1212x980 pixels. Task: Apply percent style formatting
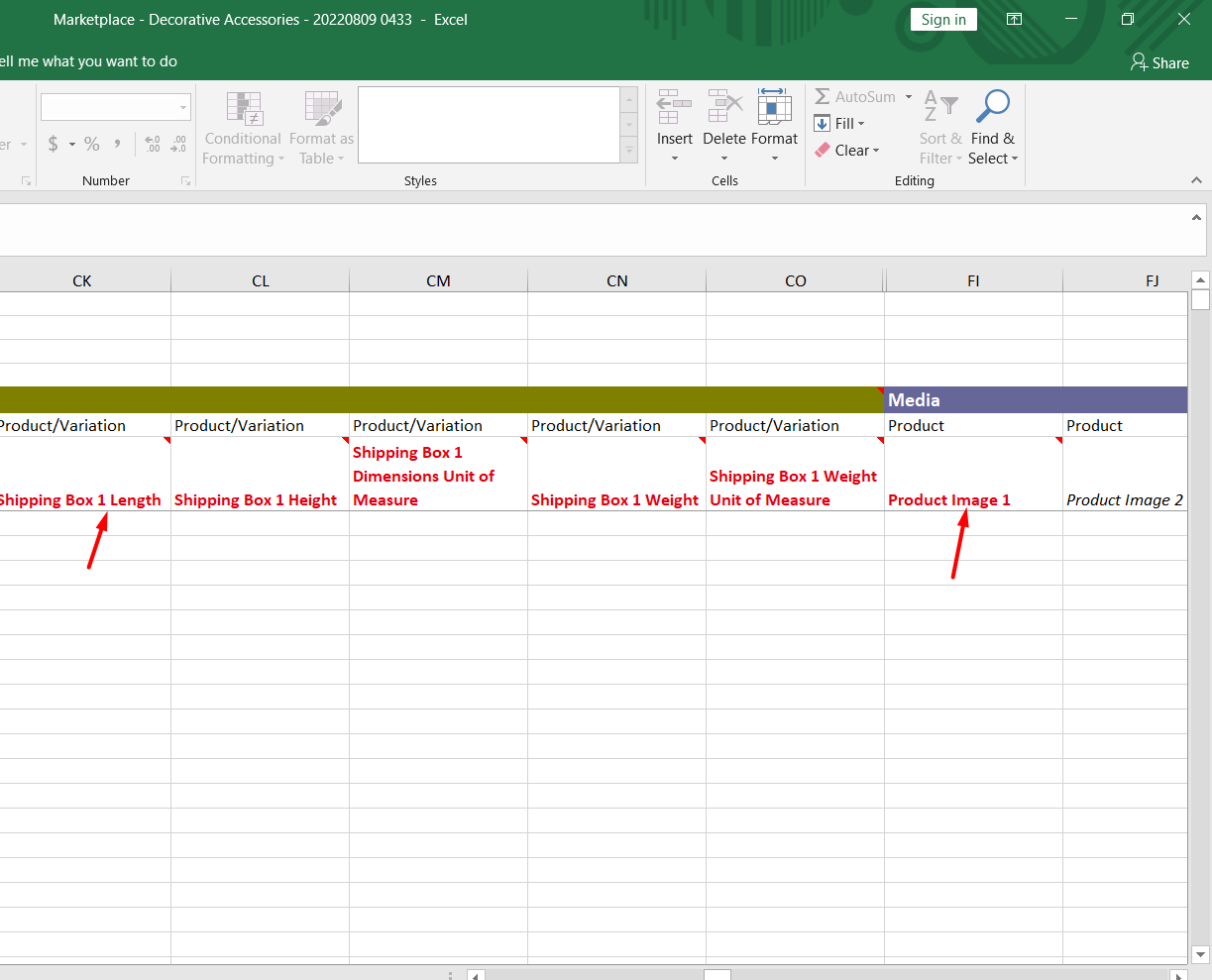[x=92, y=144]
